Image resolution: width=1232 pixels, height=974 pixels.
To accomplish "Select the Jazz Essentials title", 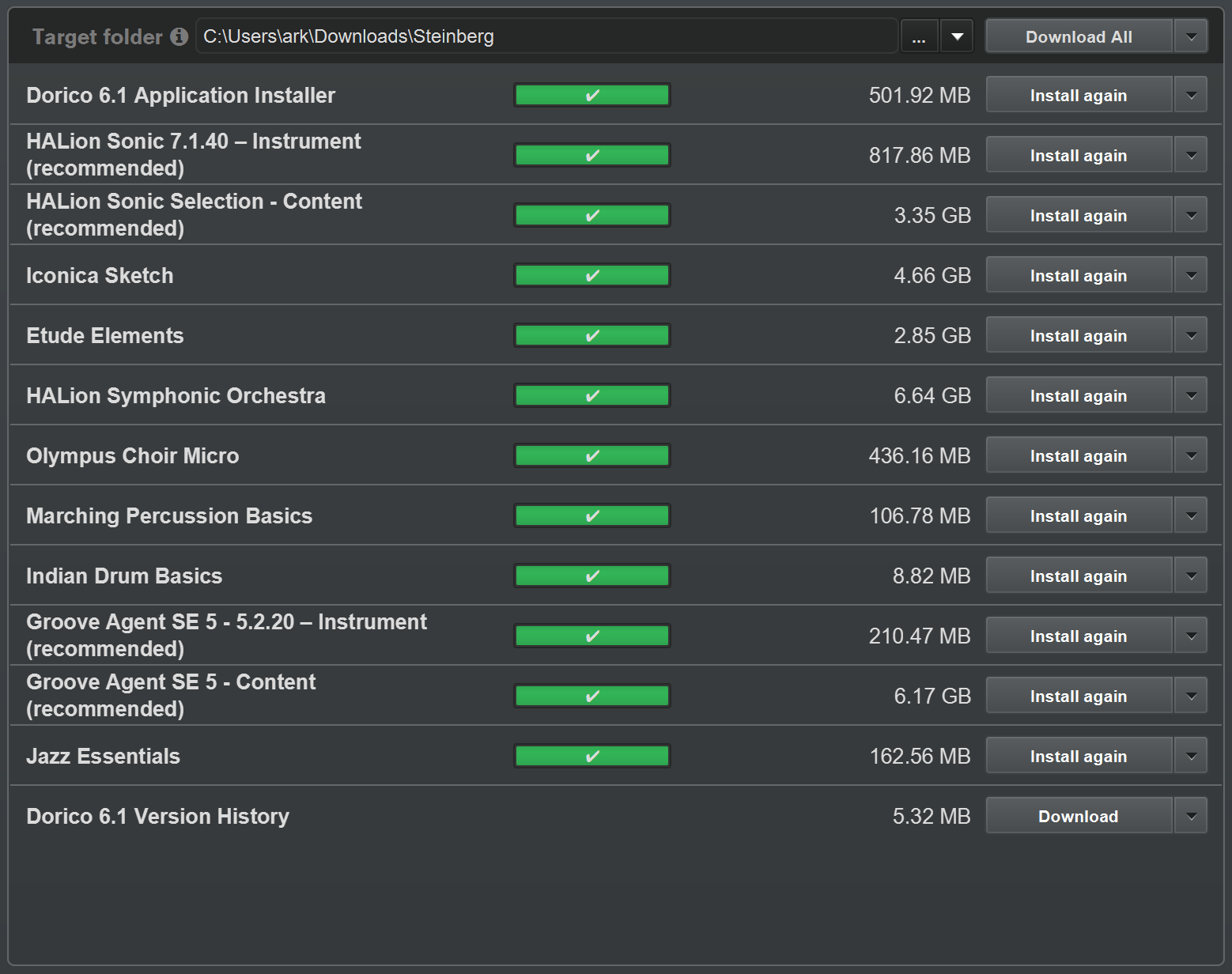I will pos(104,757).
